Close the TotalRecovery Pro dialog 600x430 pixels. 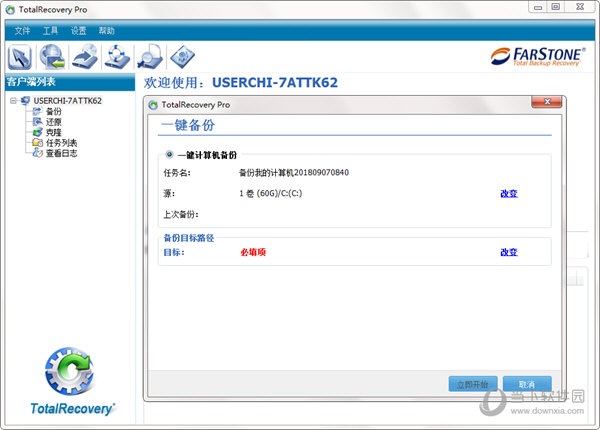546,102
